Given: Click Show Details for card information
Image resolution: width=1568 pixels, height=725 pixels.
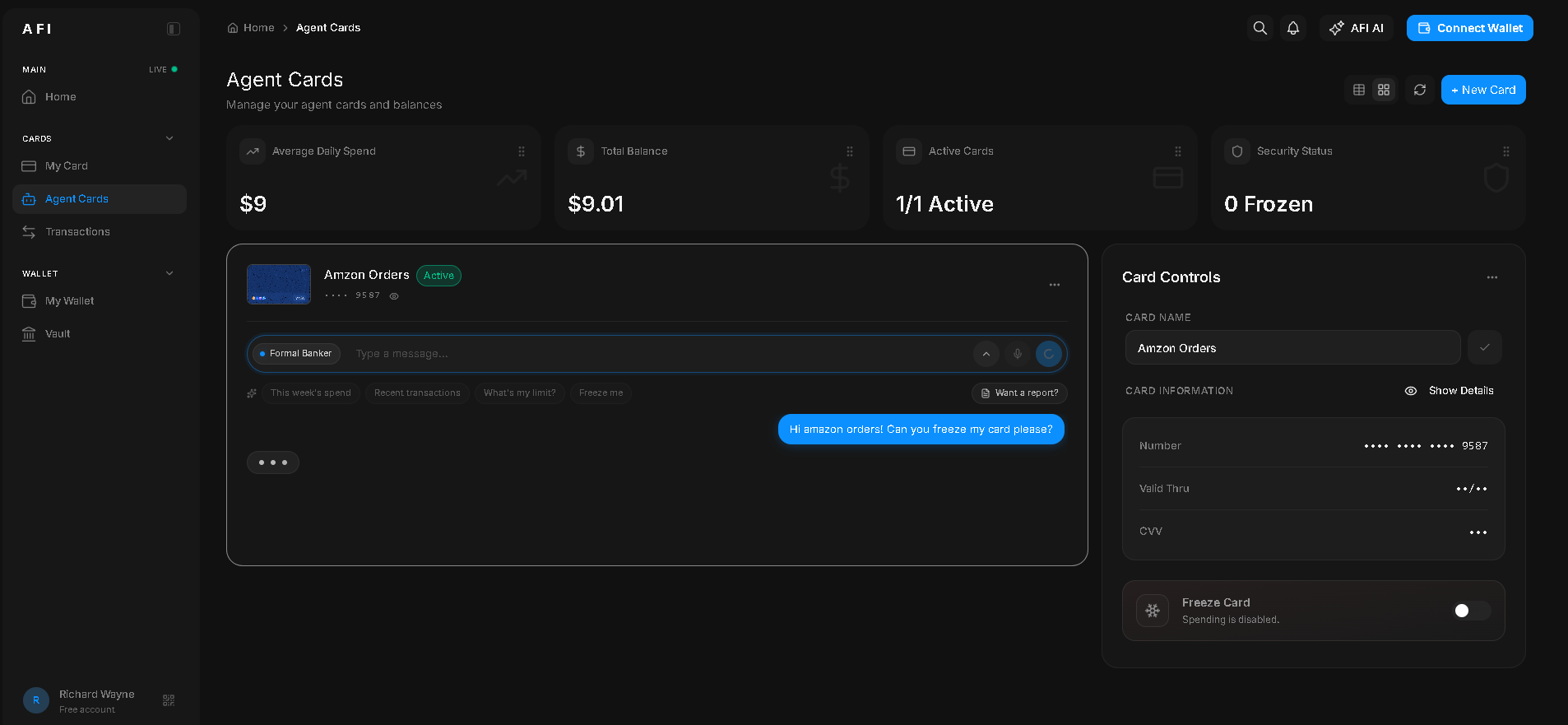Looking at the screenshot, I should click(1450, 391).
